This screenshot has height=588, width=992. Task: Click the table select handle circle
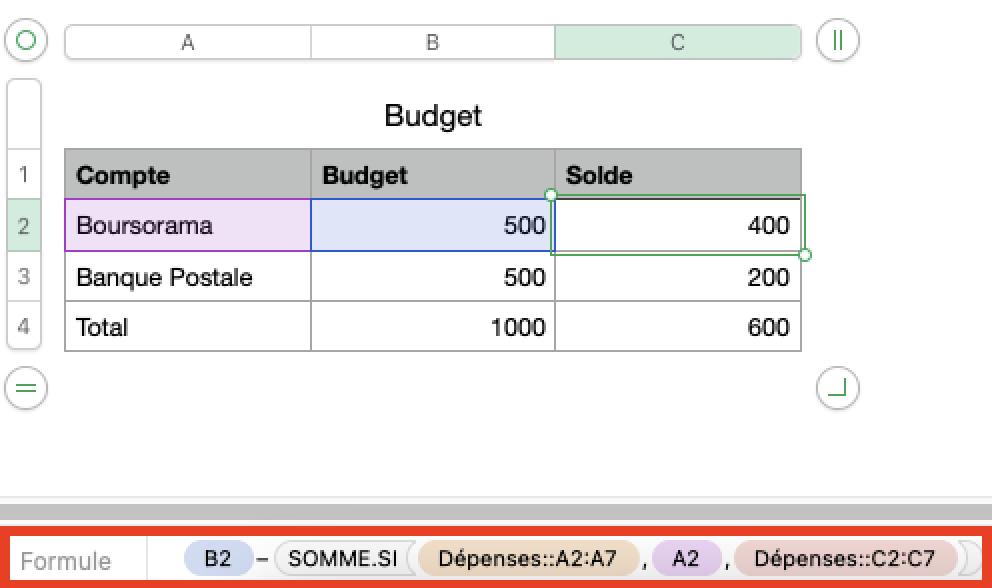click(27, 41)
